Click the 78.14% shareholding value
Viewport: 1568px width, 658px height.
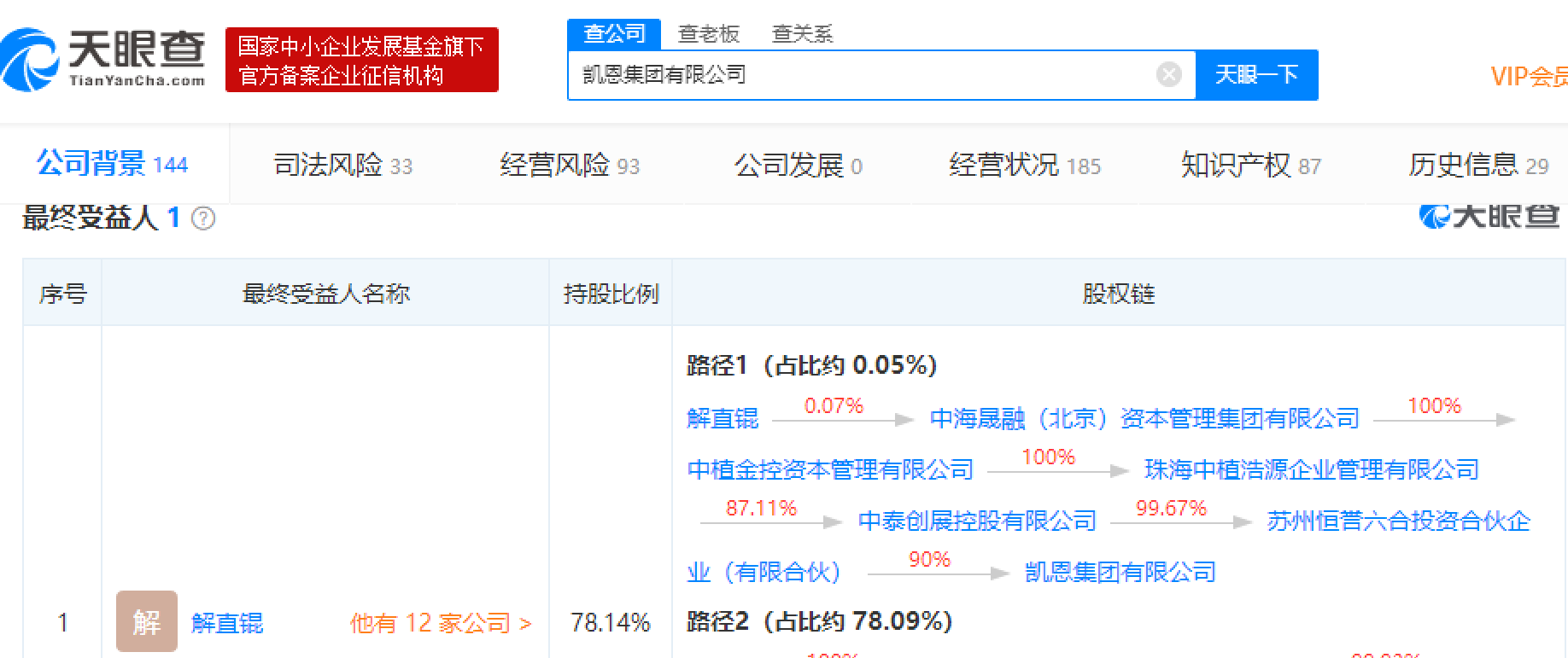tap(611, 623)
